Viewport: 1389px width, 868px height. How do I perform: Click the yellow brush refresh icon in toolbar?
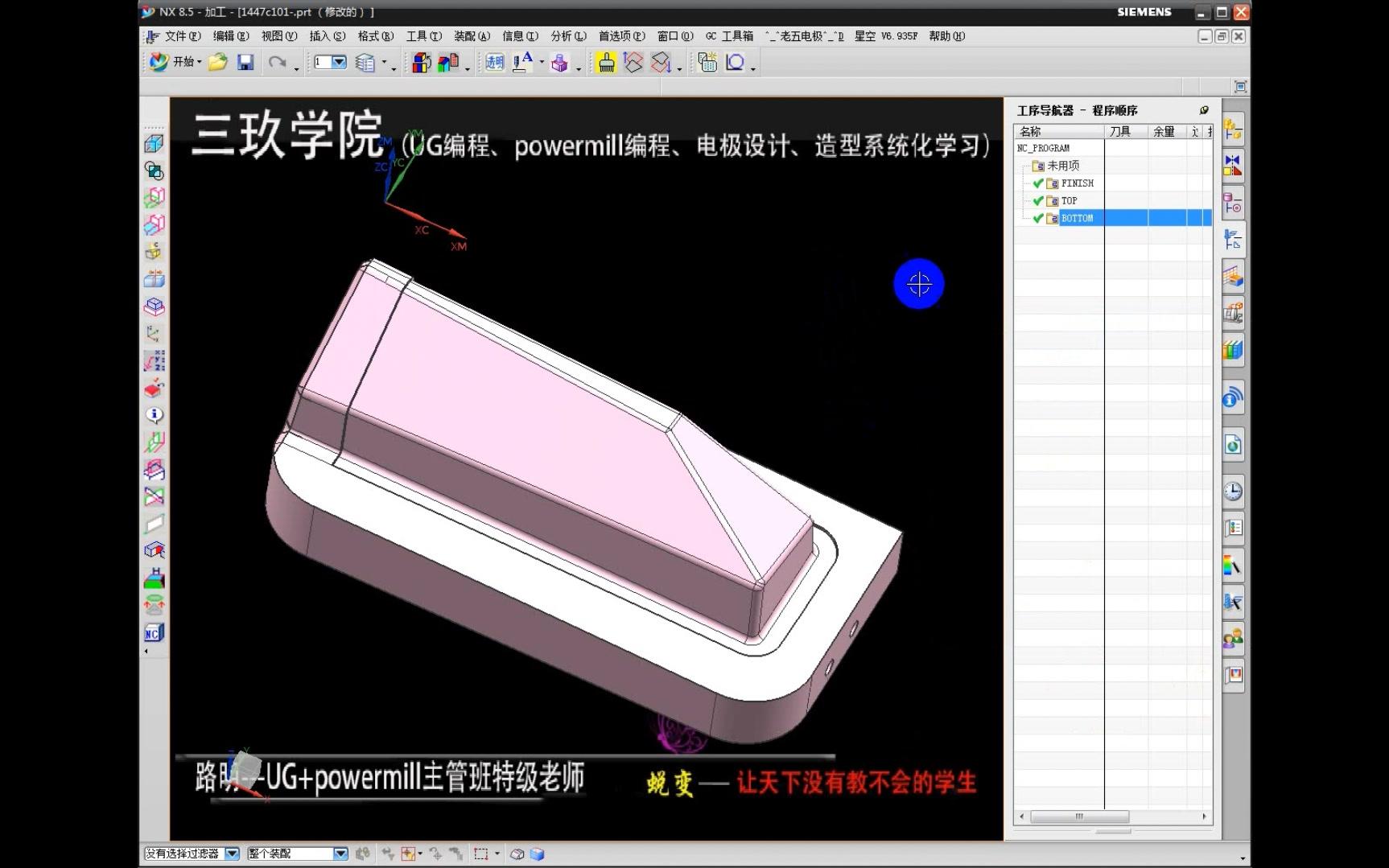[x=606, y=62]
